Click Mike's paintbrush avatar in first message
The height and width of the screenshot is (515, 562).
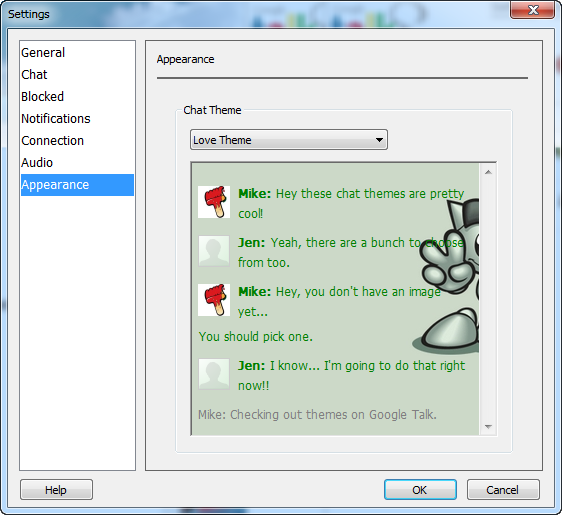pos(214,202)
